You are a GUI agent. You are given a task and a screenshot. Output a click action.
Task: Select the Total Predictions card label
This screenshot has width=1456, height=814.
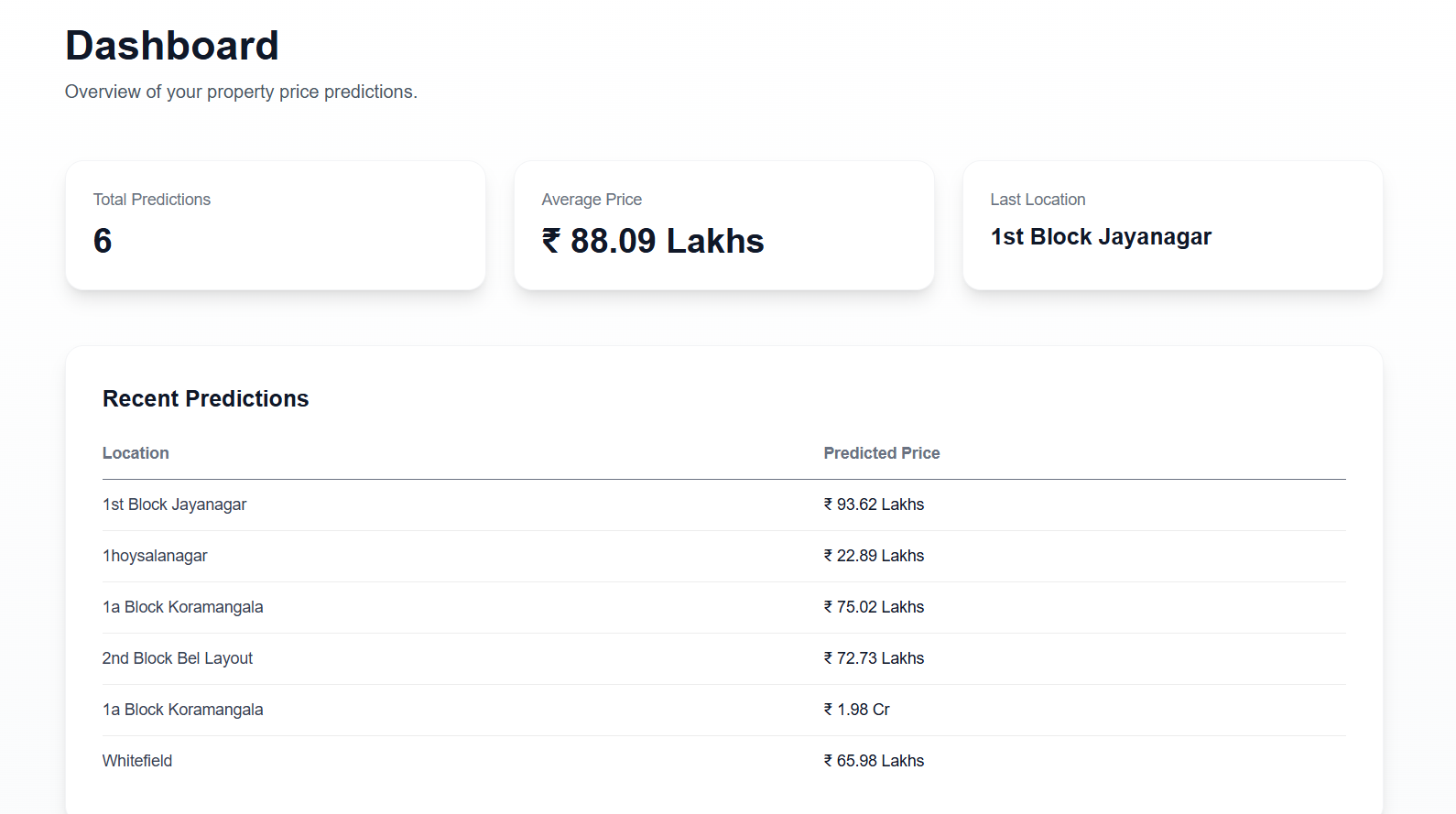152,200
